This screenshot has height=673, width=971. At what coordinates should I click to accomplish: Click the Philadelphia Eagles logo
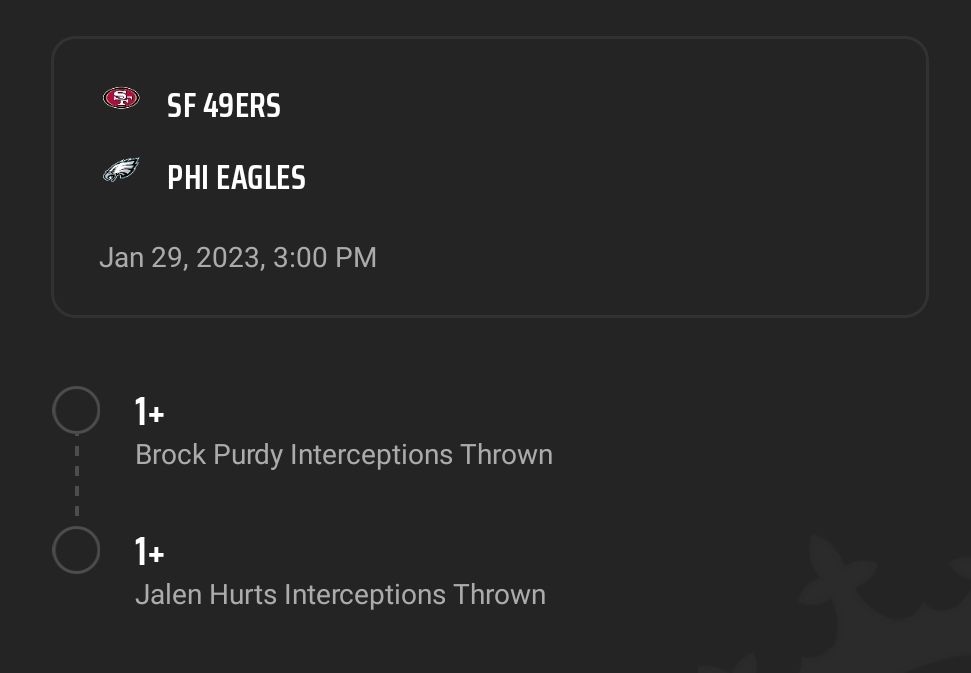121,170
